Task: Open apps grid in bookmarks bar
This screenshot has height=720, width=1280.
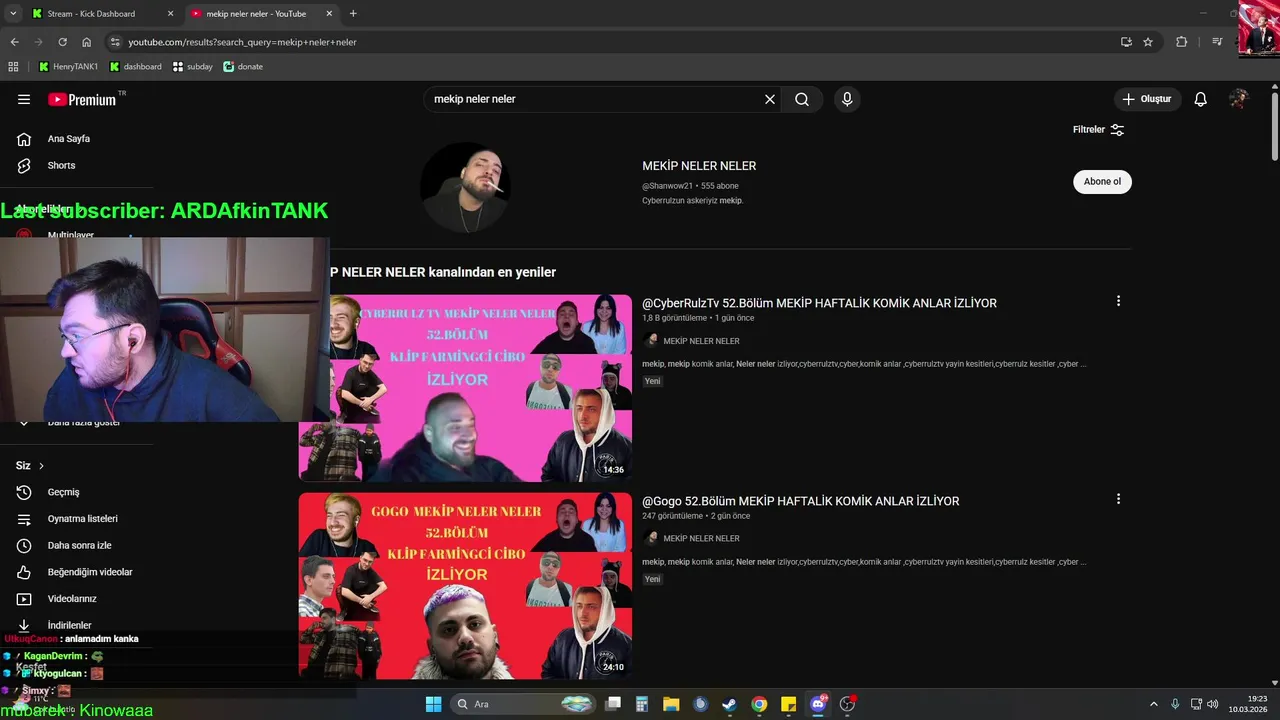Action: pos(13,66)
